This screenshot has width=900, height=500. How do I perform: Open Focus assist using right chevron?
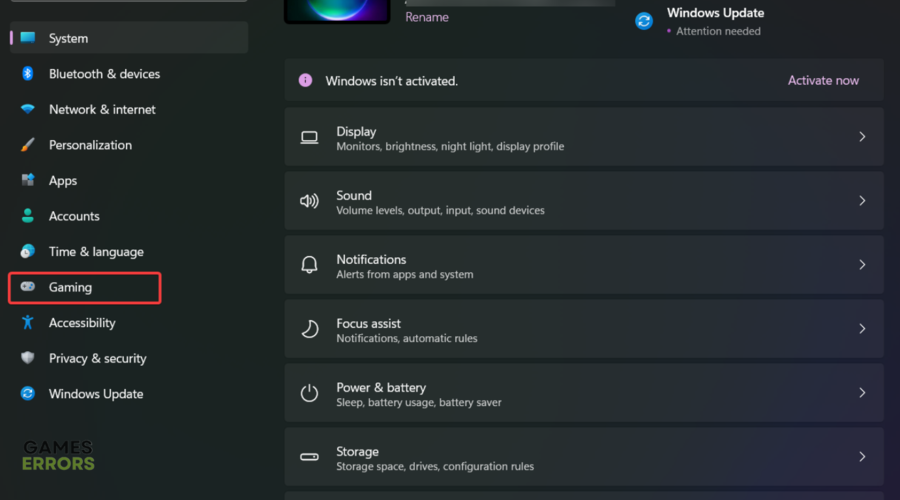point(862,329)
